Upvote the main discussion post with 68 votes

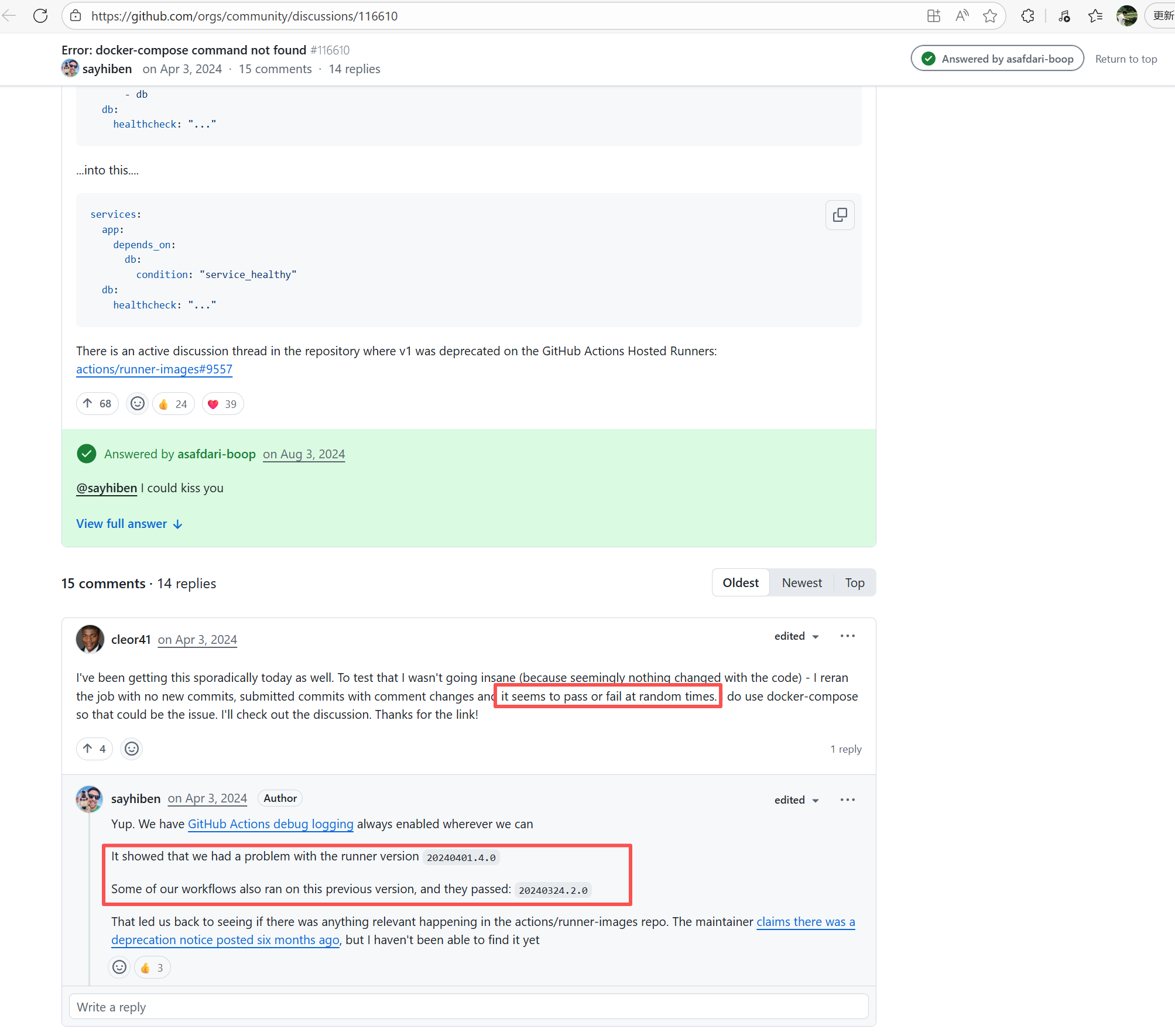pyautogui.click(x=97, y=404)
